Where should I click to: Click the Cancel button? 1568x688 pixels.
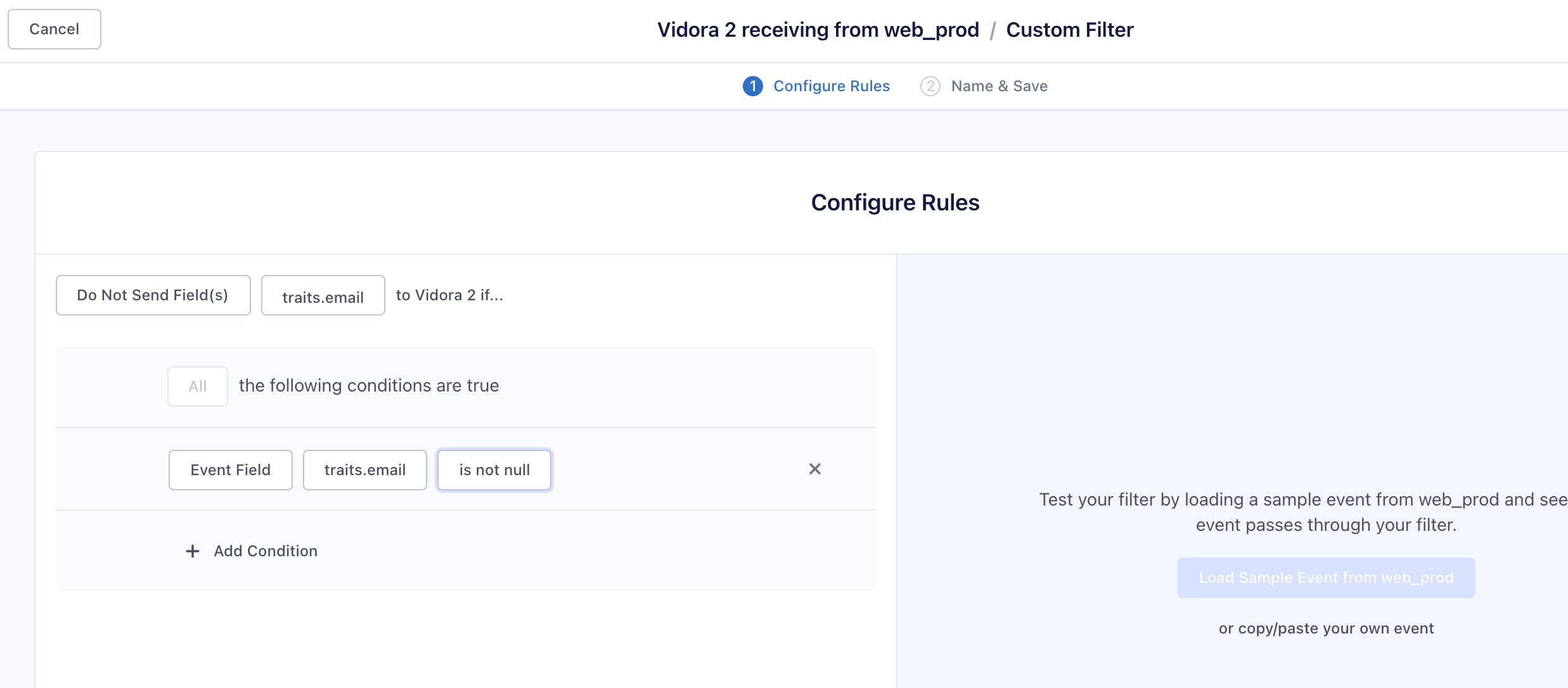click(x=55, y=29)
